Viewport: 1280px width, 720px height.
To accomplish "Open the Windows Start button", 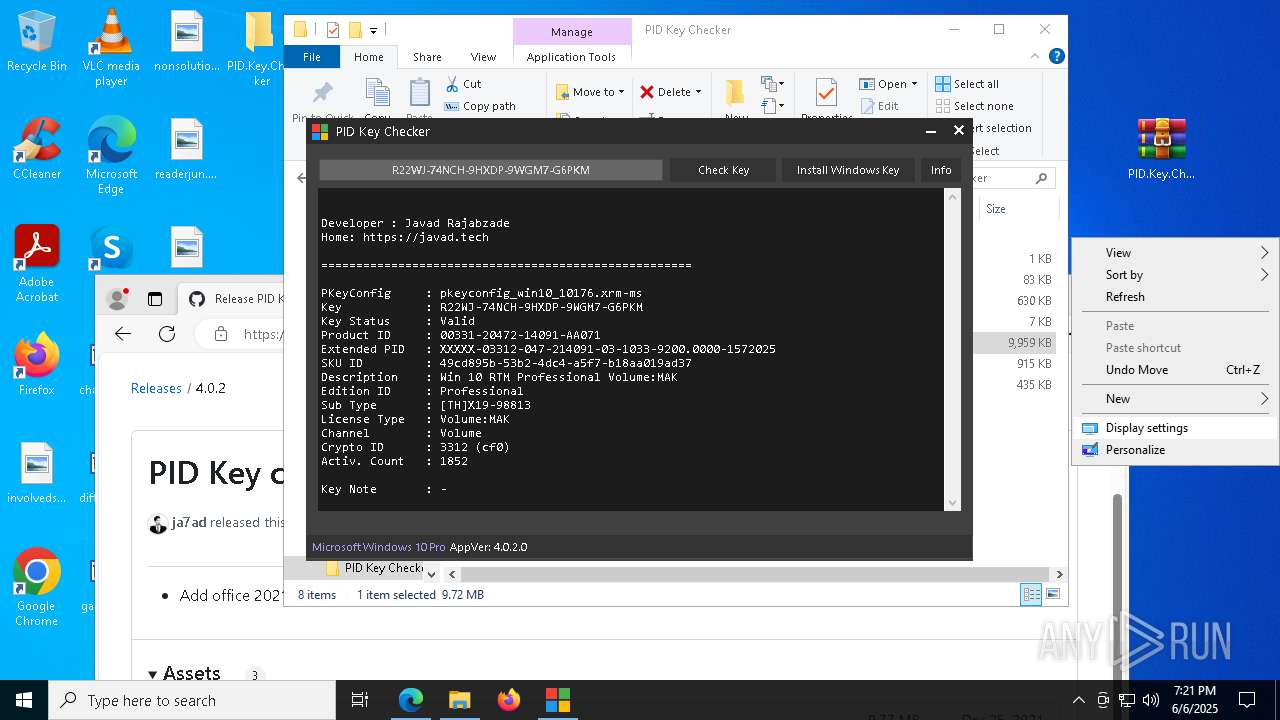I will point(24,700).
